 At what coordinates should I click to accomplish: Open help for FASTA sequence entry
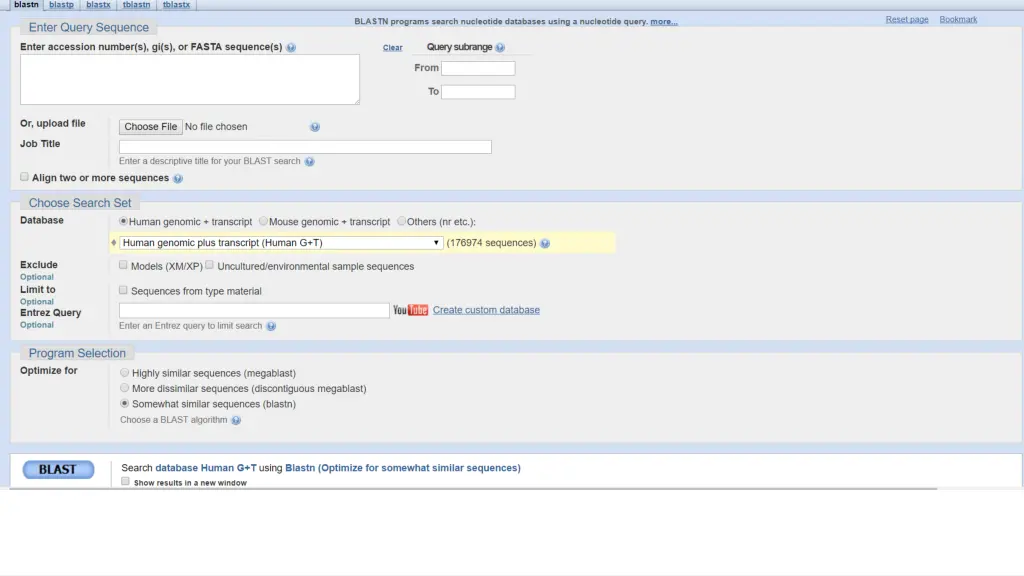tap(291, 48)
